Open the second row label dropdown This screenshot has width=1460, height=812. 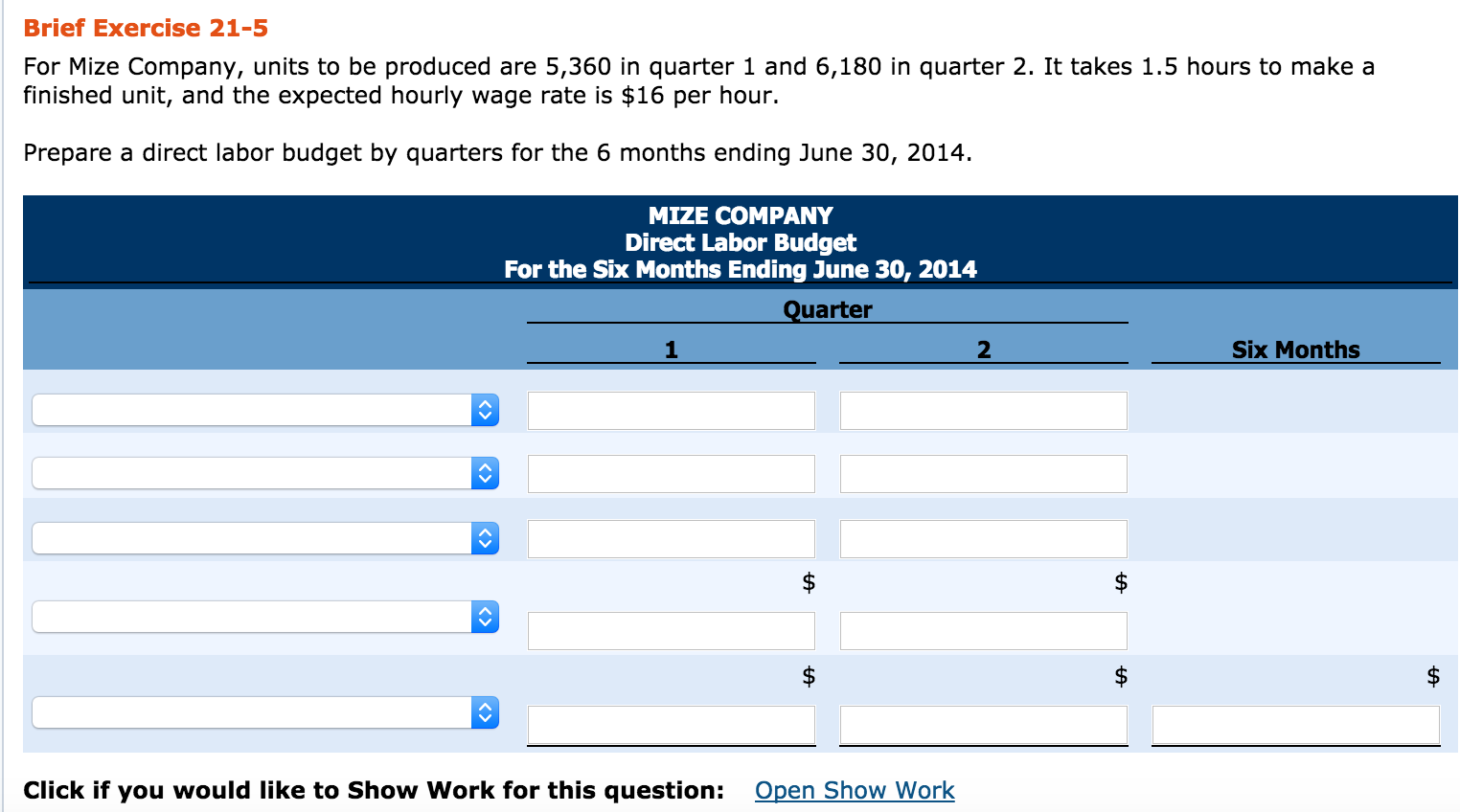[265, 473]
